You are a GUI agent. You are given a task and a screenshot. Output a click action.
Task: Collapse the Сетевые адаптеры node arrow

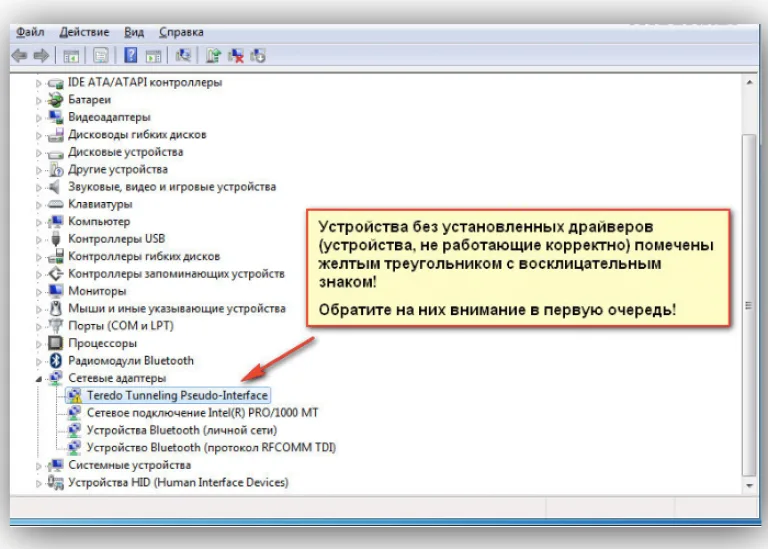38,379
